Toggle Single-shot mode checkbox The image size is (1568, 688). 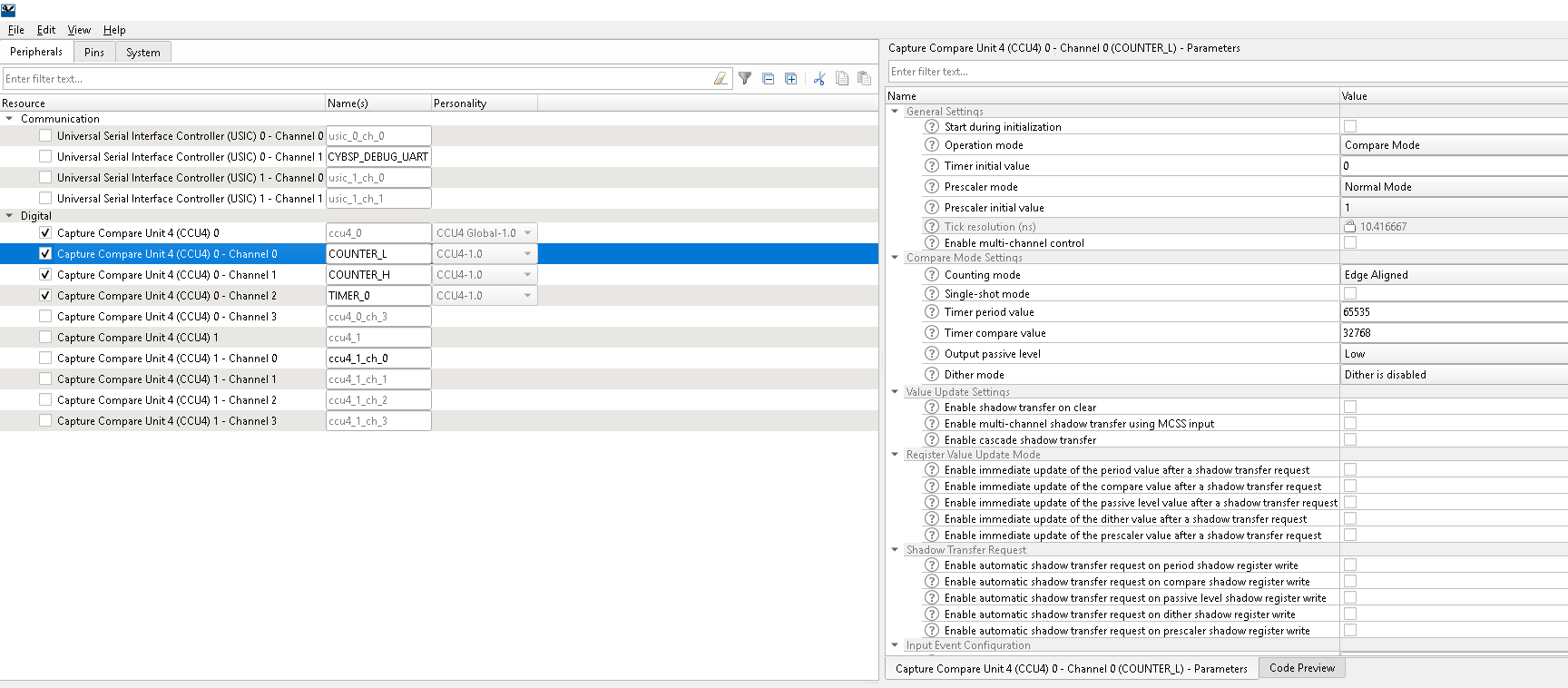[1350, 293]
